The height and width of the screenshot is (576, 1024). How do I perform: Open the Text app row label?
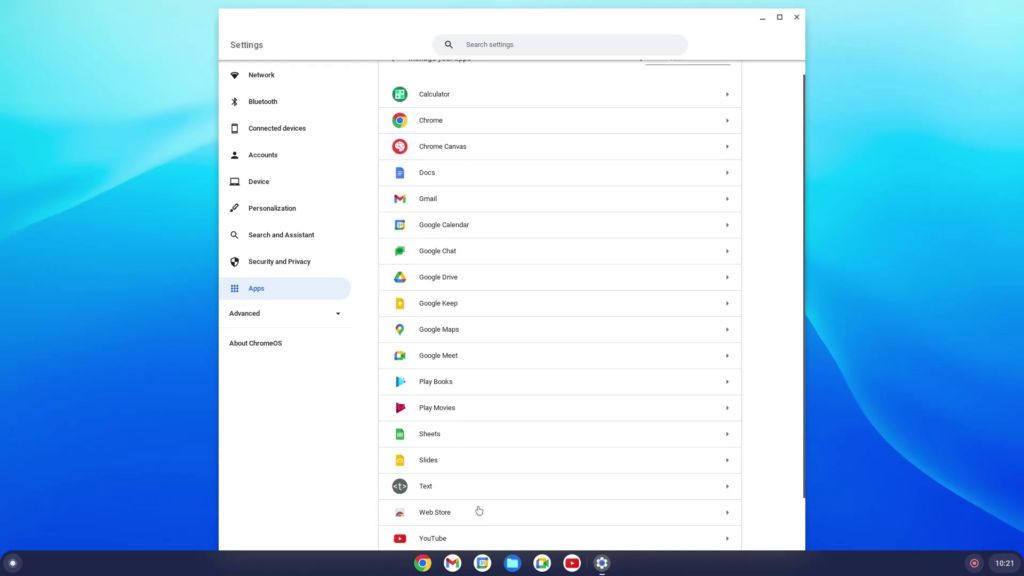(426, 486)
